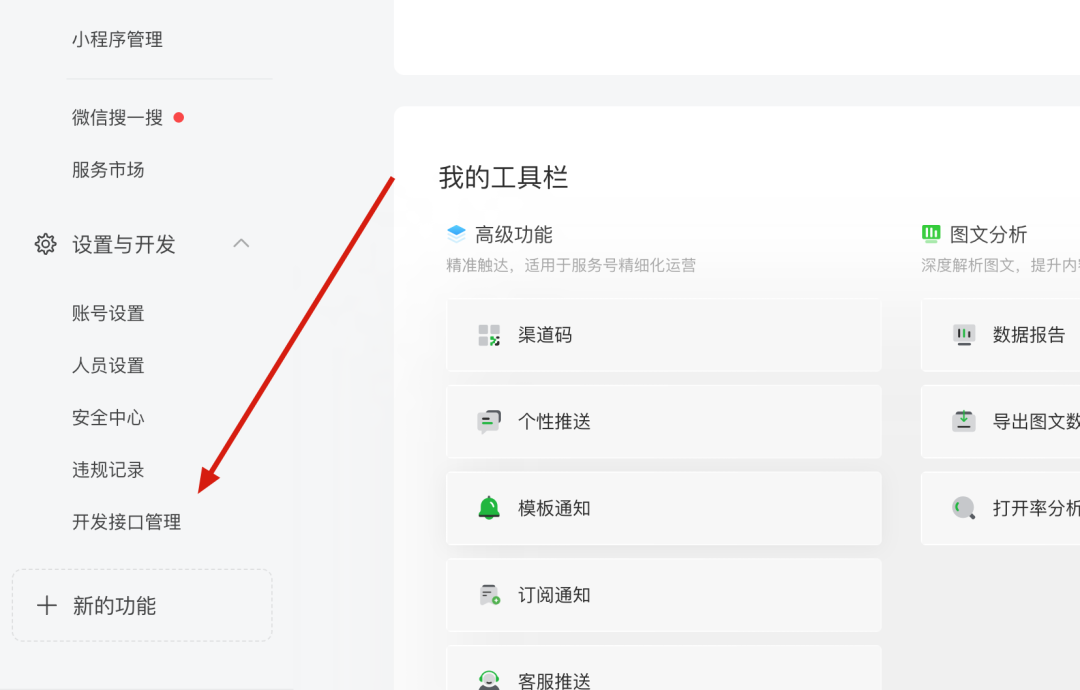Open 服务市场 in the sidebar
The width and height of the screenshot is (1080, 690).
tap(108, 170)
